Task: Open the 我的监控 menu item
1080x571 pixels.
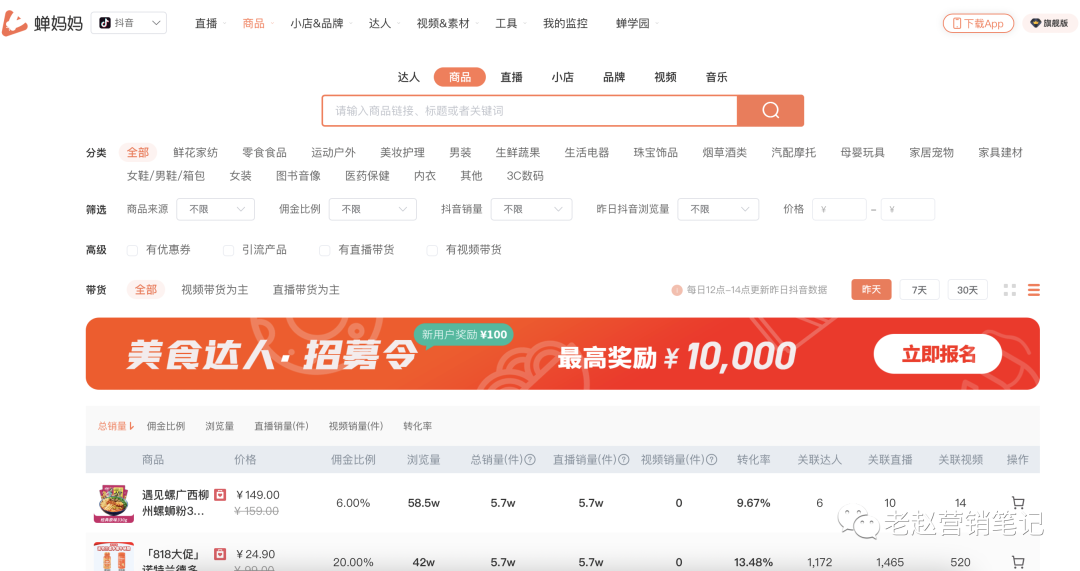Action: (x=565, y=23)
